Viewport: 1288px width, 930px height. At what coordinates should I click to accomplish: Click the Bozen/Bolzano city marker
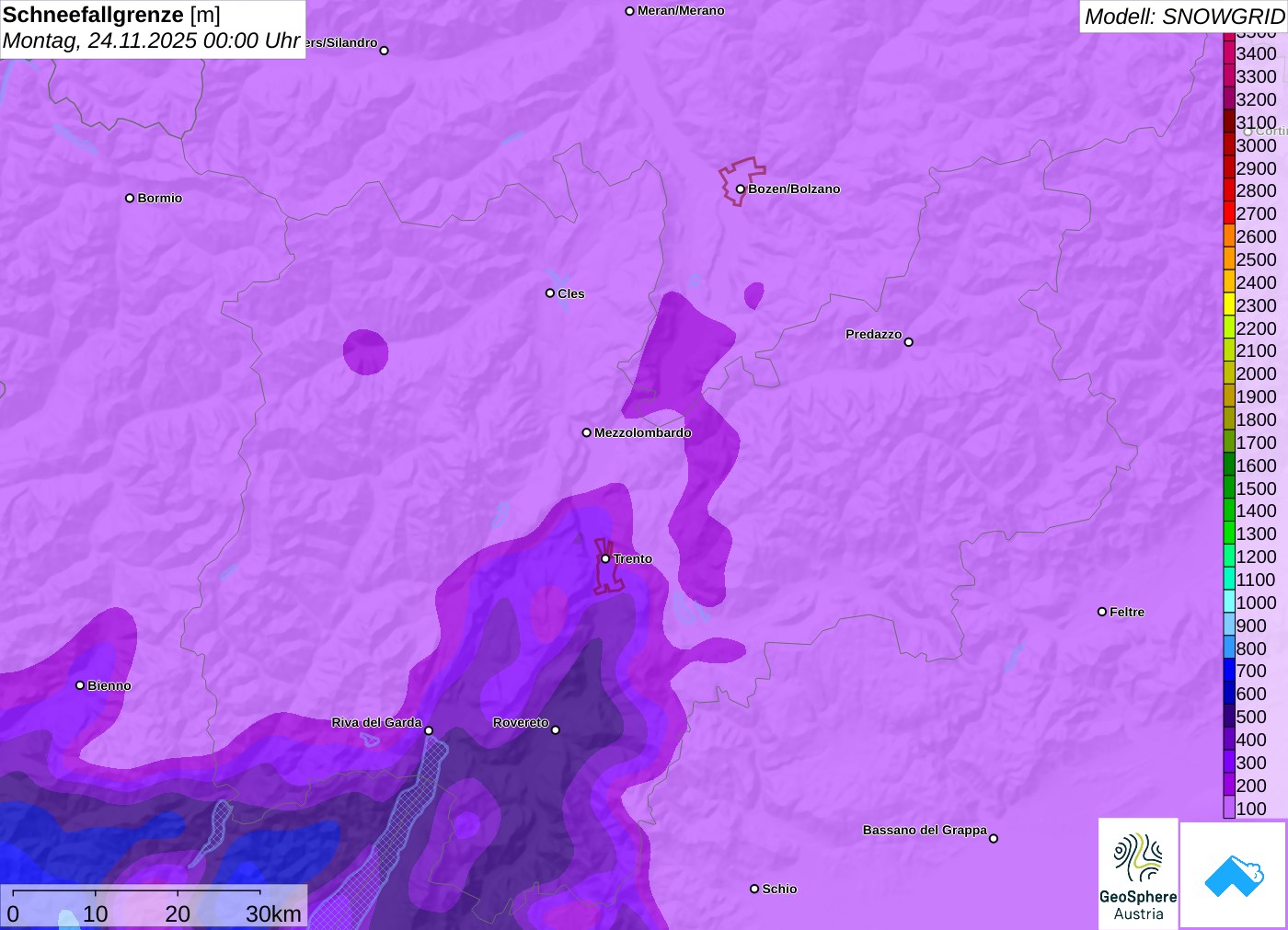click(740, 189)
